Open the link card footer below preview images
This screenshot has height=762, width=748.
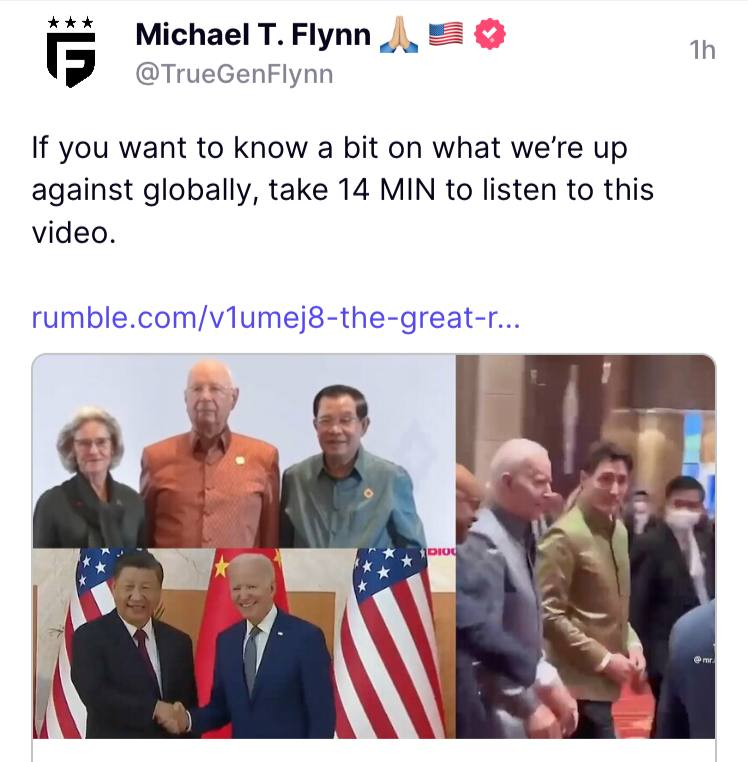pos(374,750)
